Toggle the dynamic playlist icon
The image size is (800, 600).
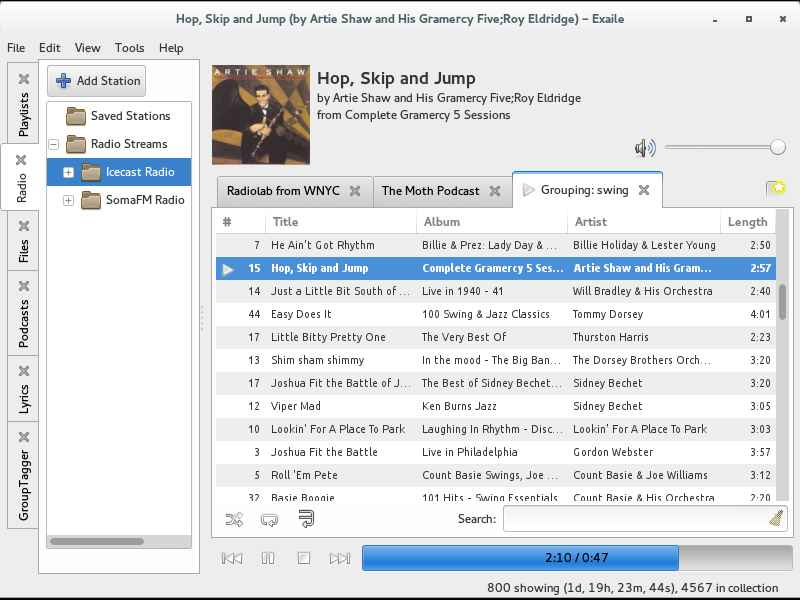point(306,519)
